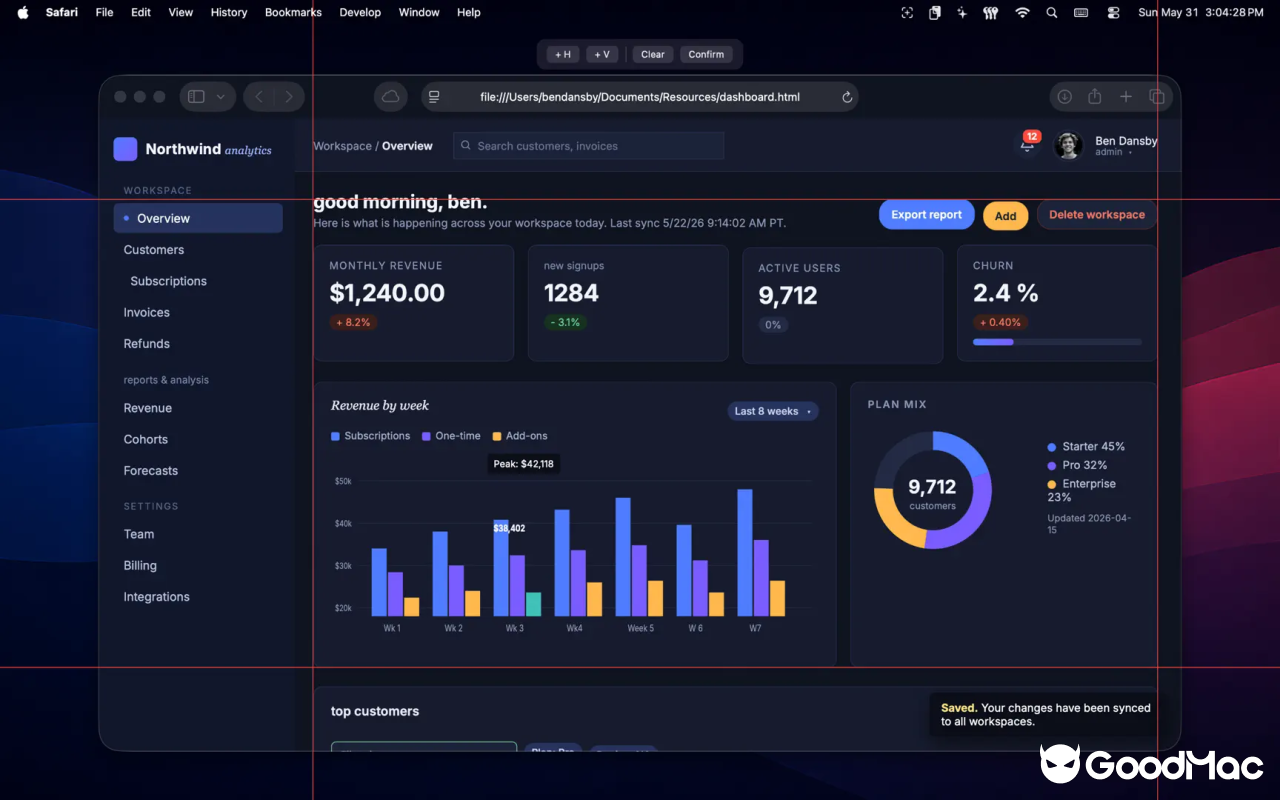Image resolution: width=1280 pixels, height=800 pixels.
Task: Open the Last 8 weeks dropdown
Action: pyautogui.click(x=773, y=411)
